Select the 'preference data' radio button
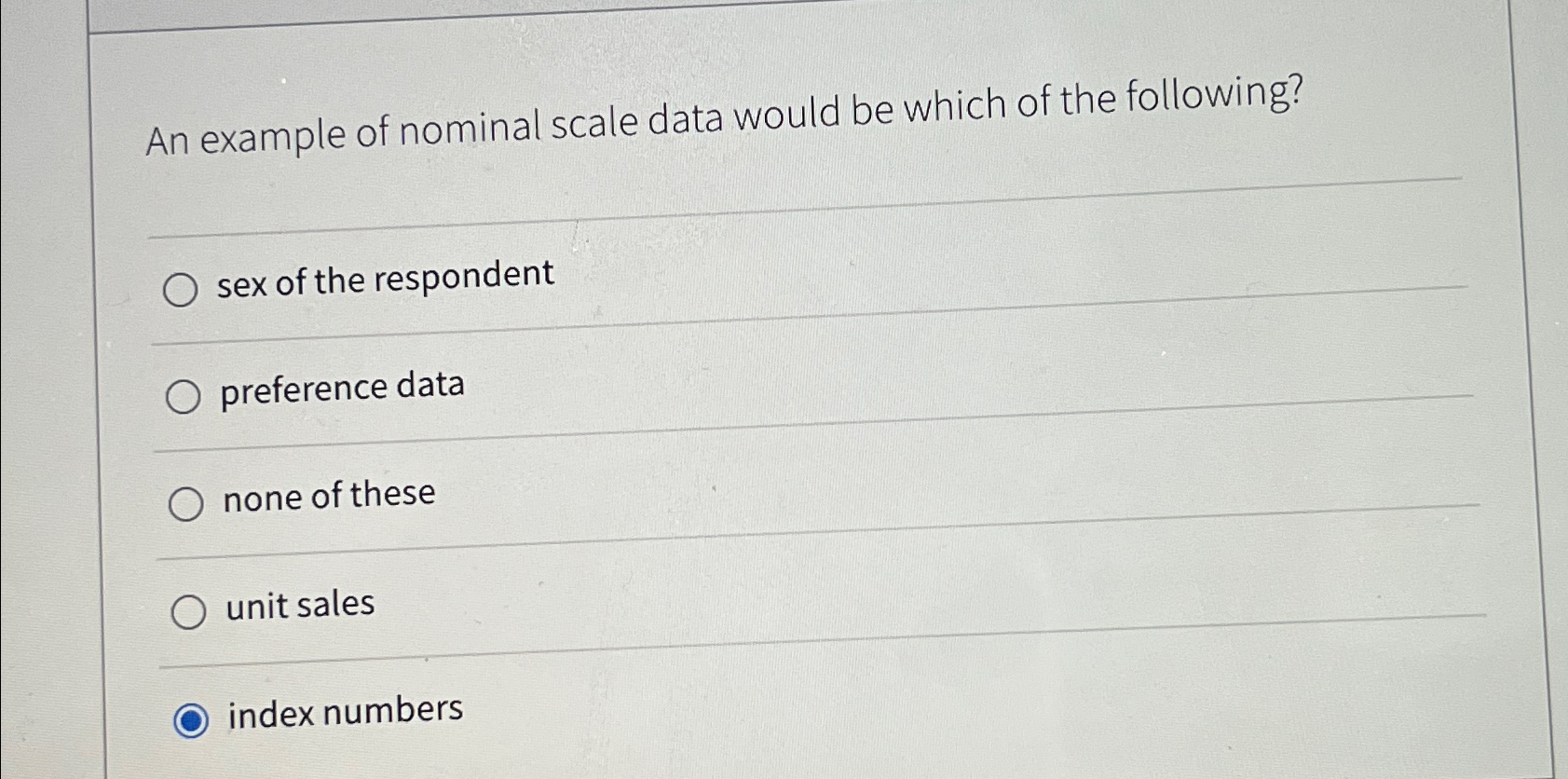Image resolution: width=1568 pixels, height=779 pixels. pos(184,397)
